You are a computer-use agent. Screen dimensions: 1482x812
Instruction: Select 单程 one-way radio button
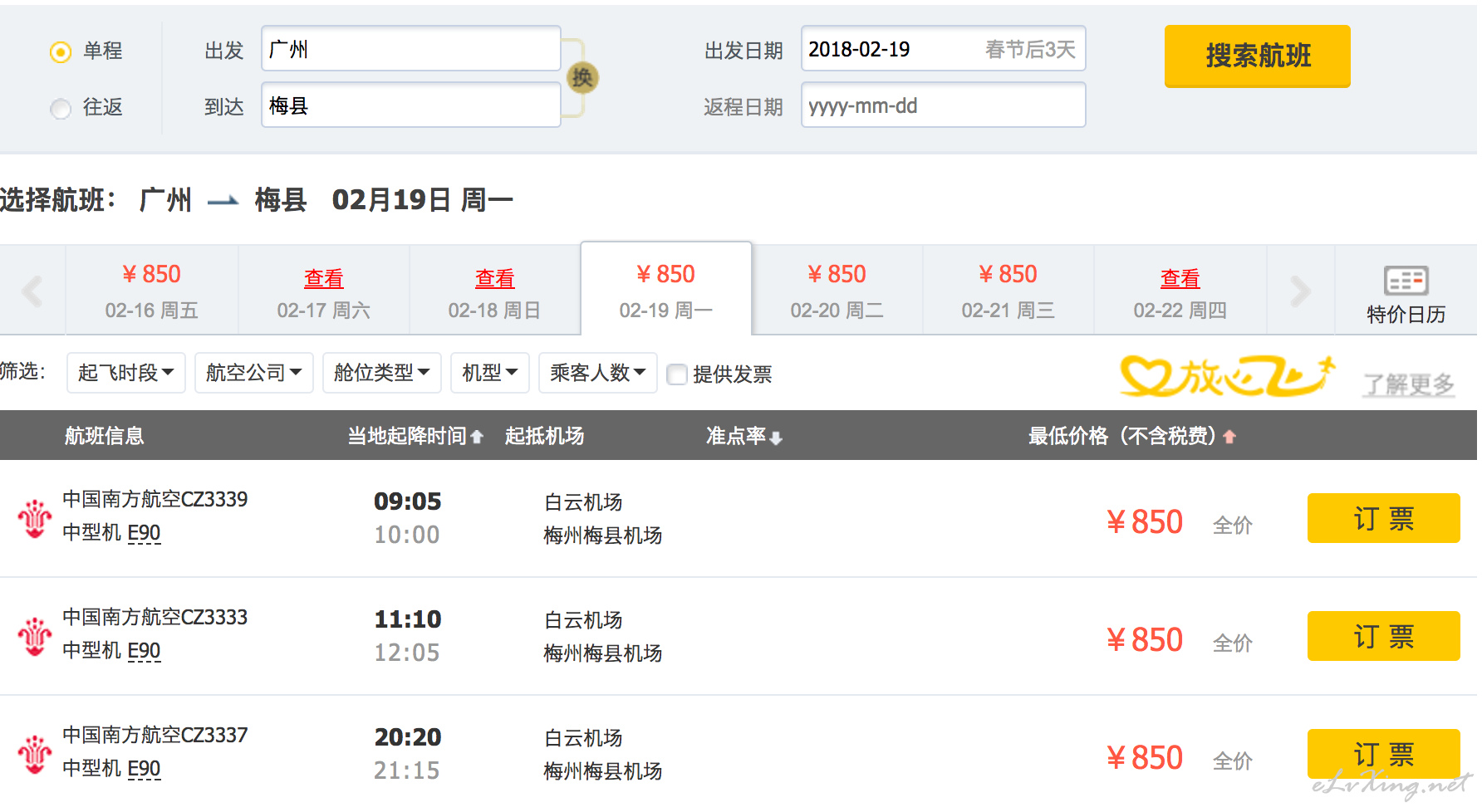(61, 51)
